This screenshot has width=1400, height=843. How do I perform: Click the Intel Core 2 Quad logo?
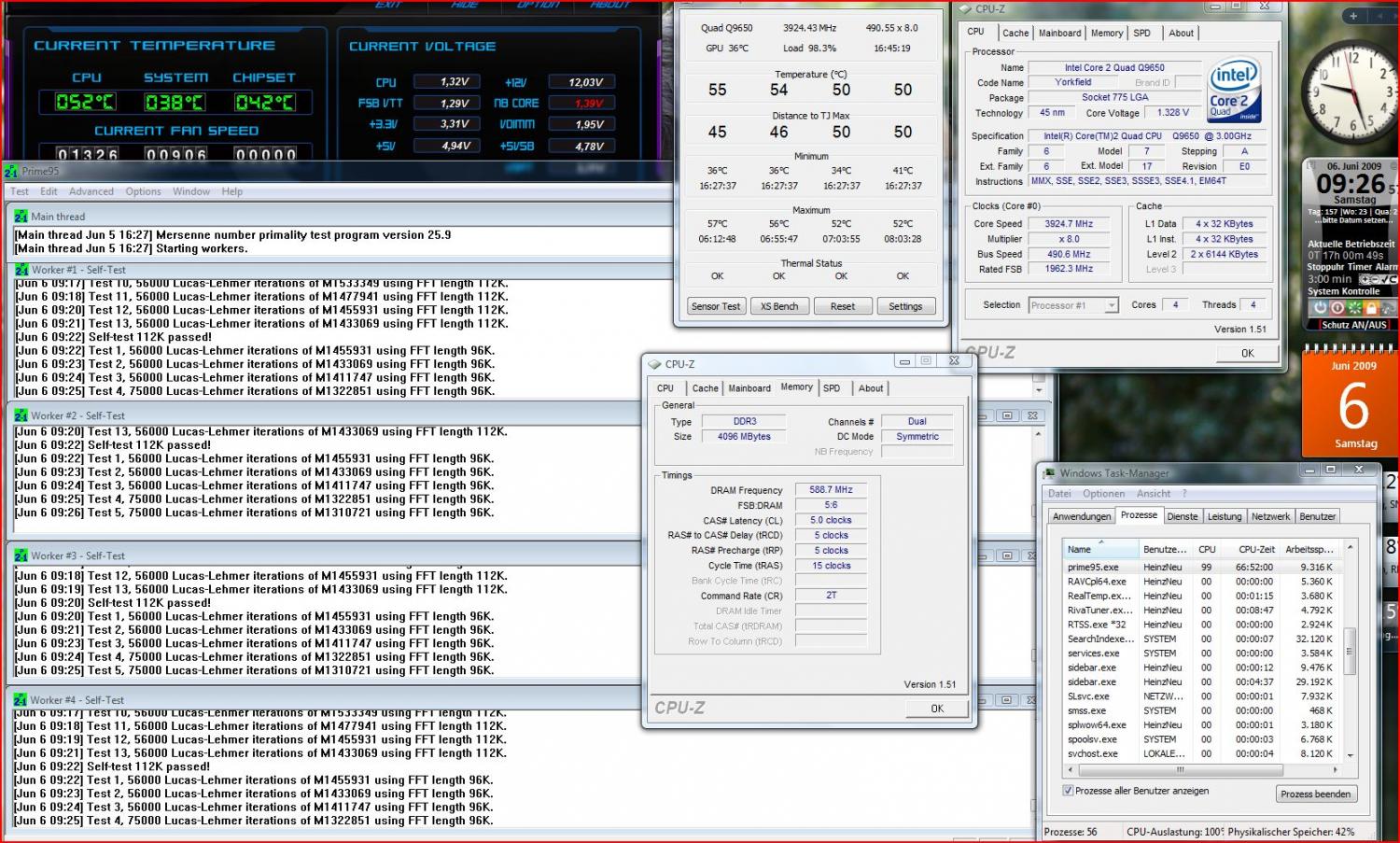pos(1234,90)
